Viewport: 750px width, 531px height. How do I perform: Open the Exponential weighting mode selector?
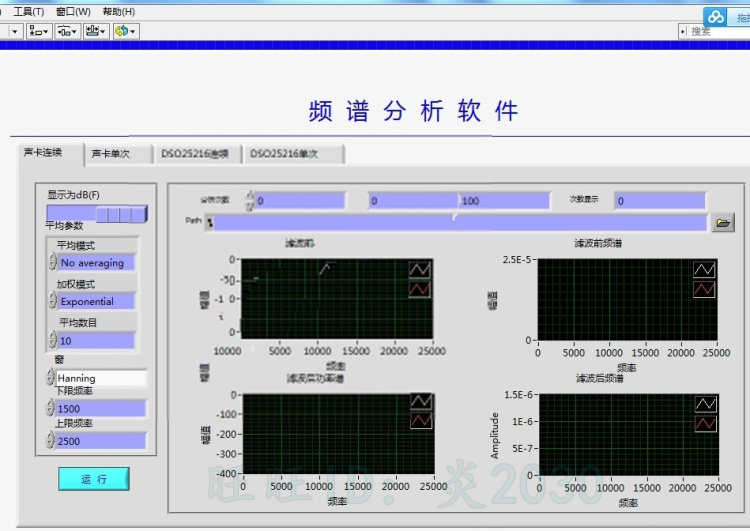pos(96,301)
